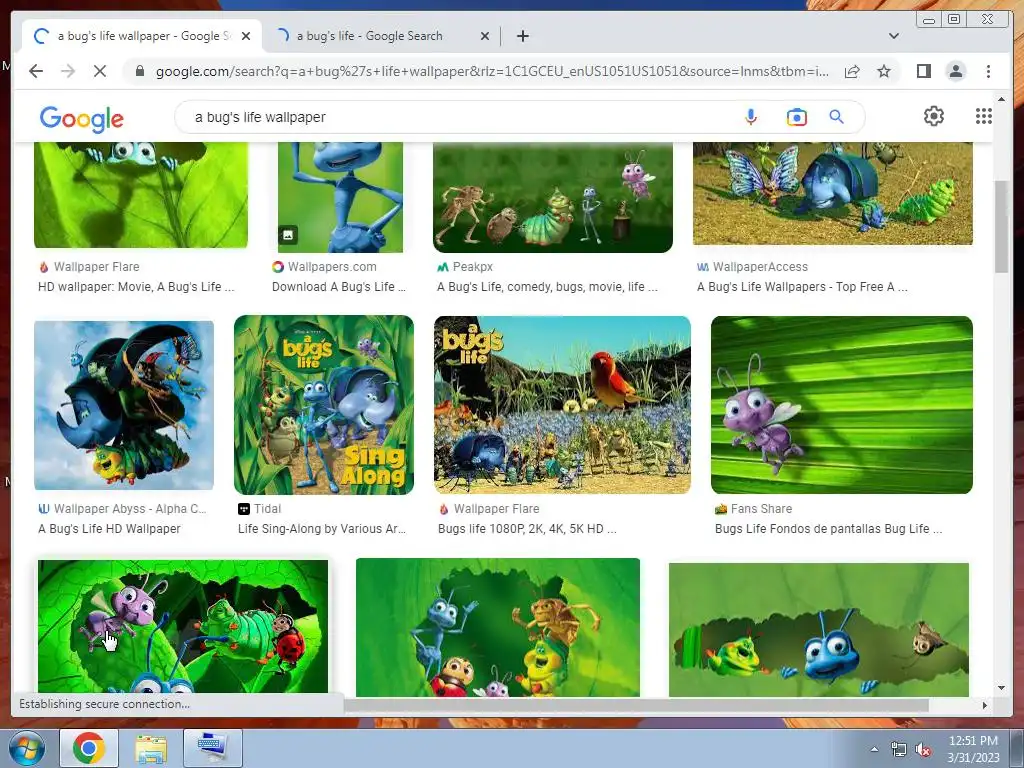The width and height of the screenshot is (1024, 768).
Task: Open the Chrome profile avatar
Action: click(955, 71)
